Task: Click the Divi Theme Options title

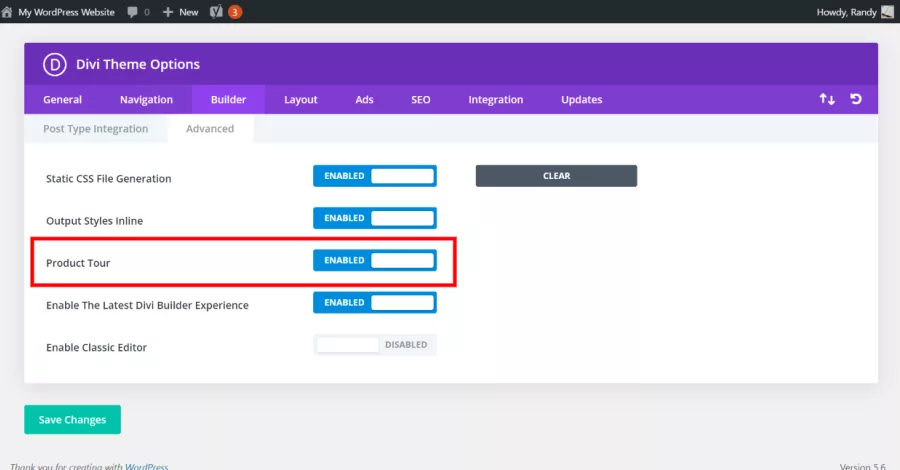Action: coord(138,64)
